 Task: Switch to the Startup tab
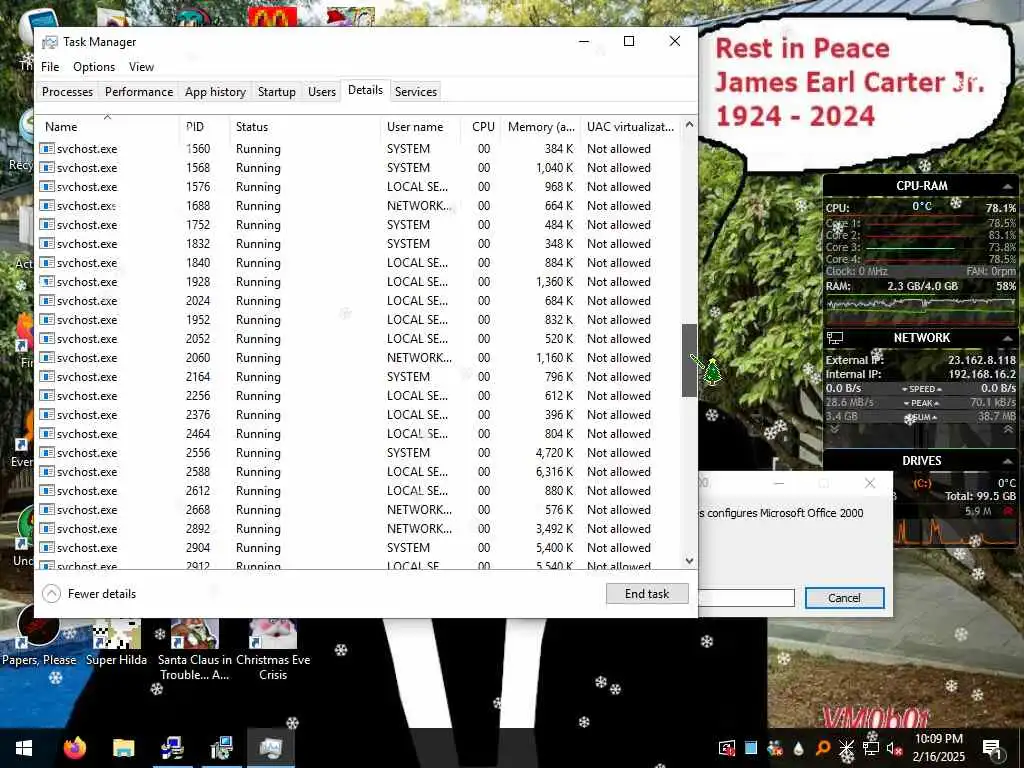coord(276,91)
